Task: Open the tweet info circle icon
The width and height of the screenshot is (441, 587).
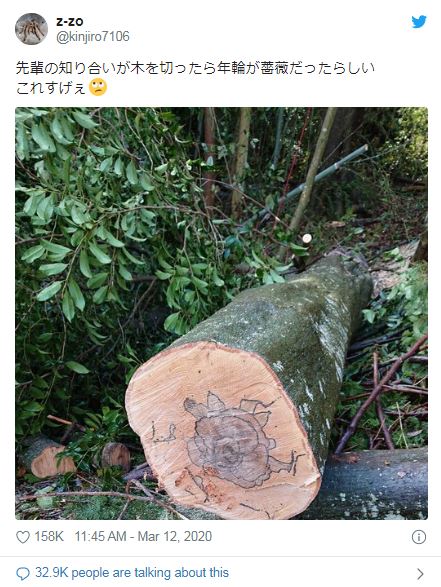Action: point(419,537)
